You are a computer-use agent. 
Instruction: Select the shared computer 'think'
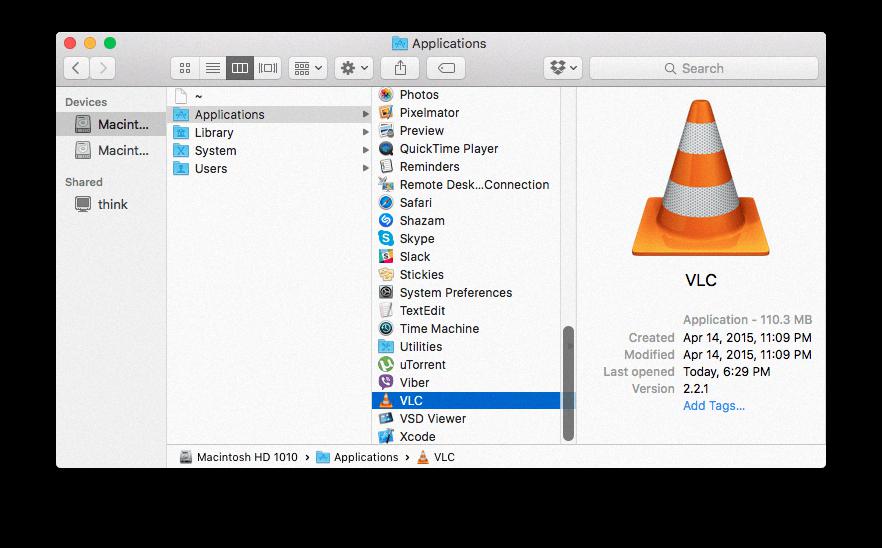click(111, 204)
